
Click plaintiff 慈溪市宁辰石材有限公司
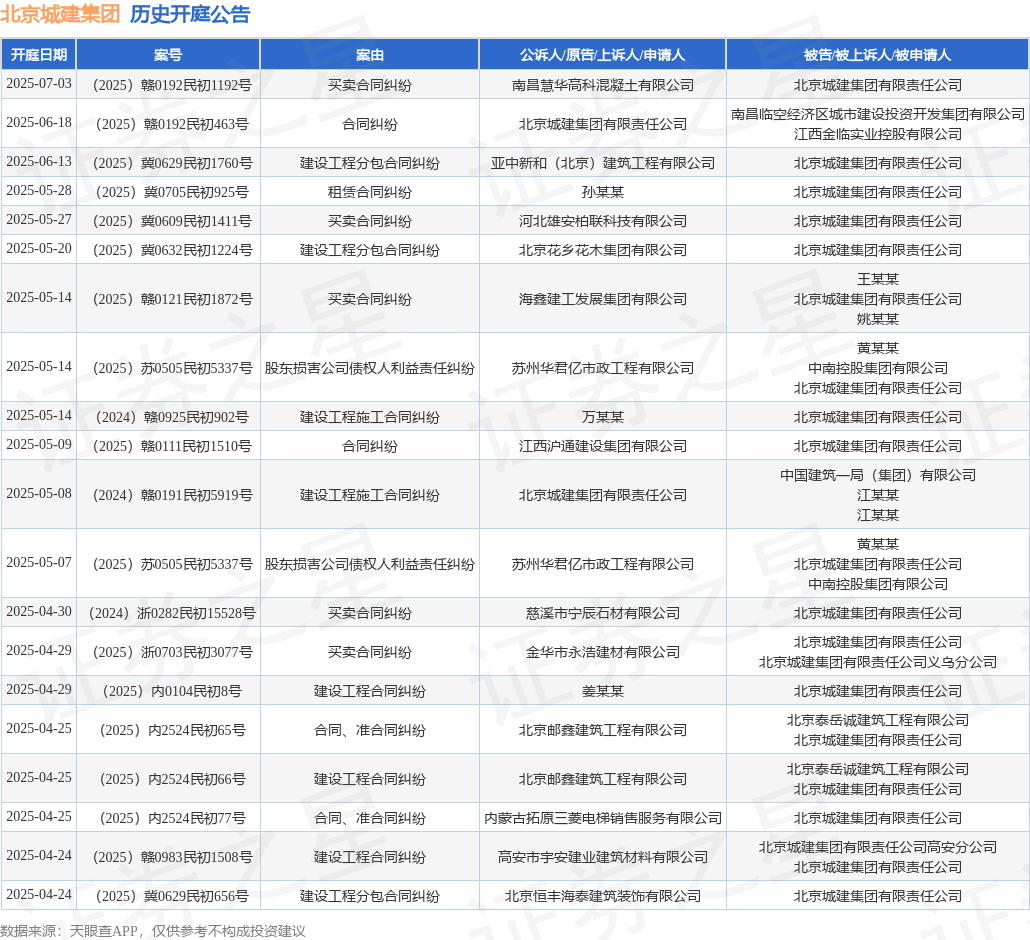point(602,613)
